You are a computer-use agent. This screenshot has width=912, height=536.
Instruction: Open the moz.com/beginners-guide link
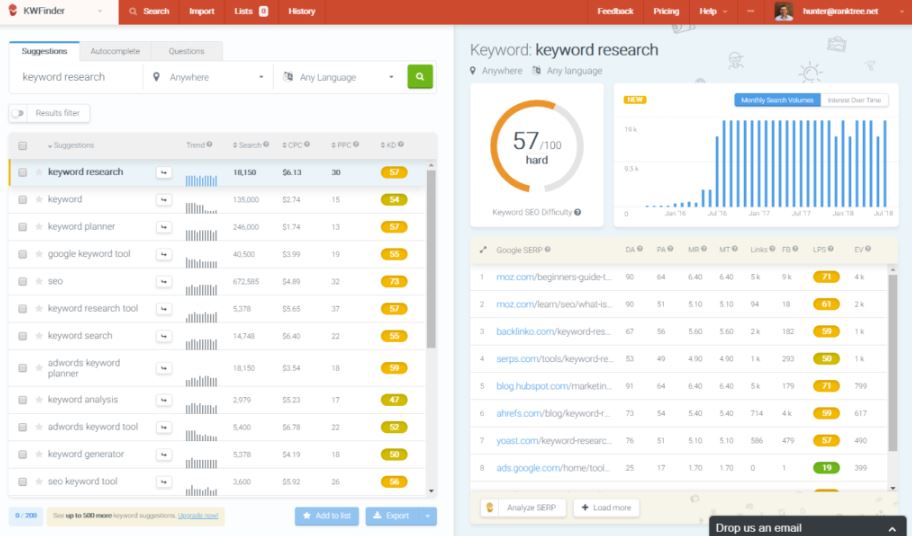pyautogui.click(x=554, y=277)
